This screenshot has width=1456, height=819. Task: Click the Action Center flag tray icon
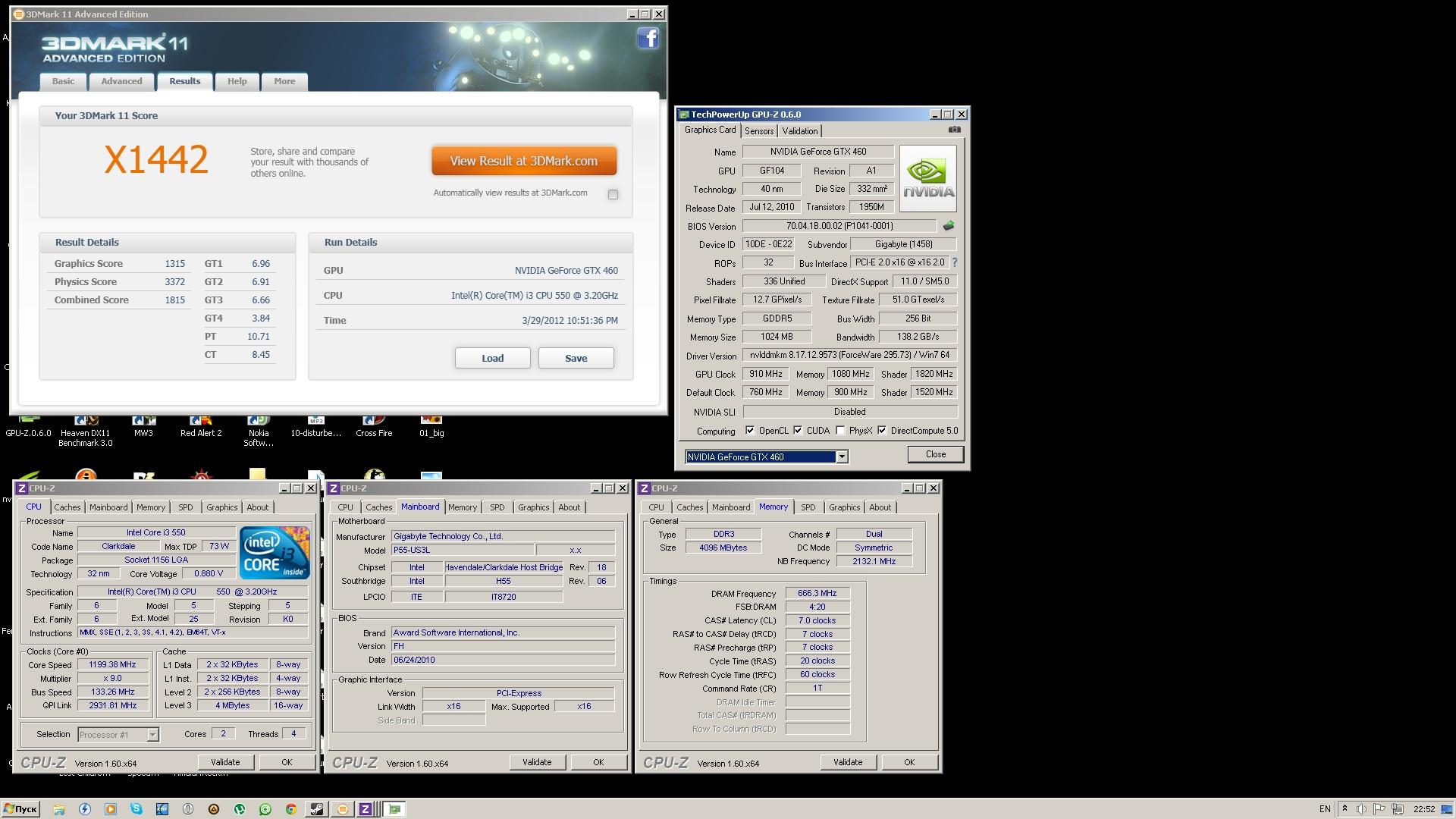tap(1379, 809)
